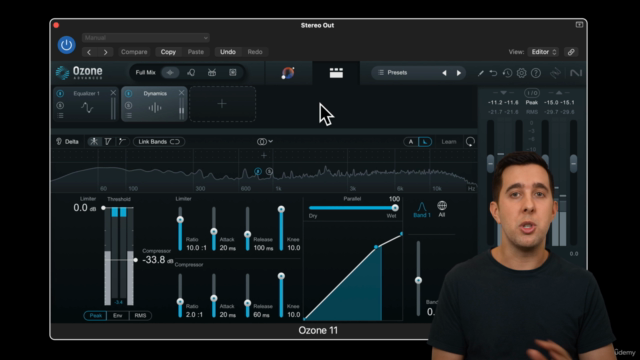Image resolution: width=640 pixels, height=360 pixels.
Task: Click the Logic next setting arrow
Action: [106, 52]
